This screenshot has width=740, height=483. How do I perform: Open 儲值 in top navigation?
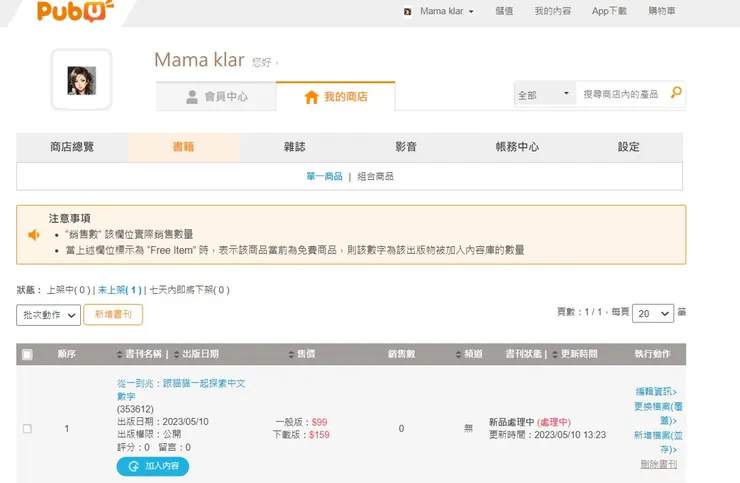(504, 11)
